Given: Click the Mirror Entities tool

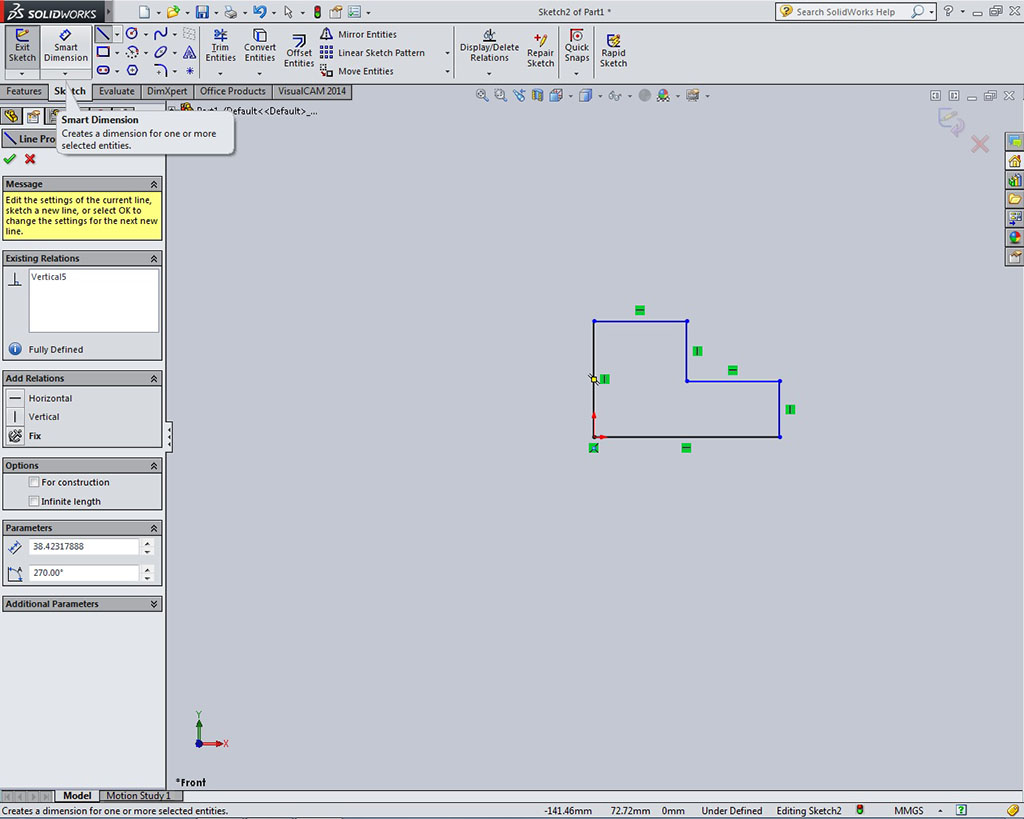Looking at the screenshot, I should (366, 34).
